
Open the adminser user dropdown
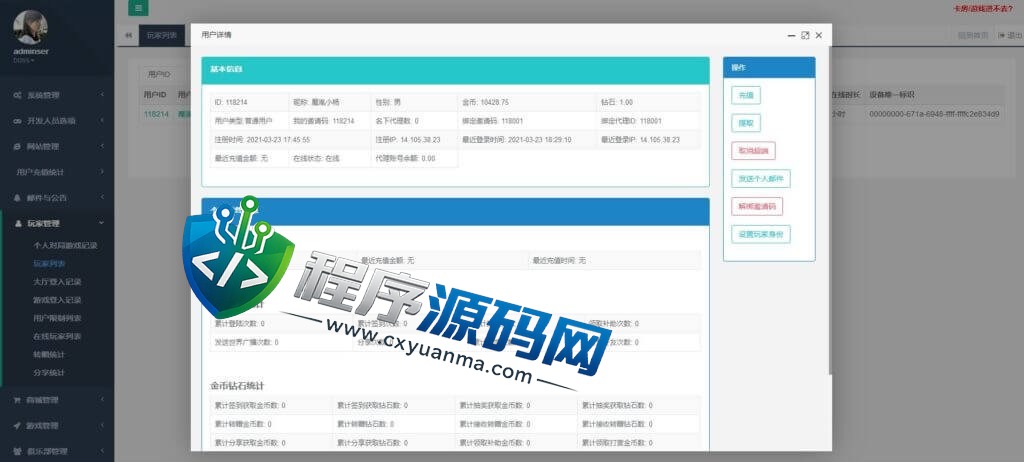31,56
